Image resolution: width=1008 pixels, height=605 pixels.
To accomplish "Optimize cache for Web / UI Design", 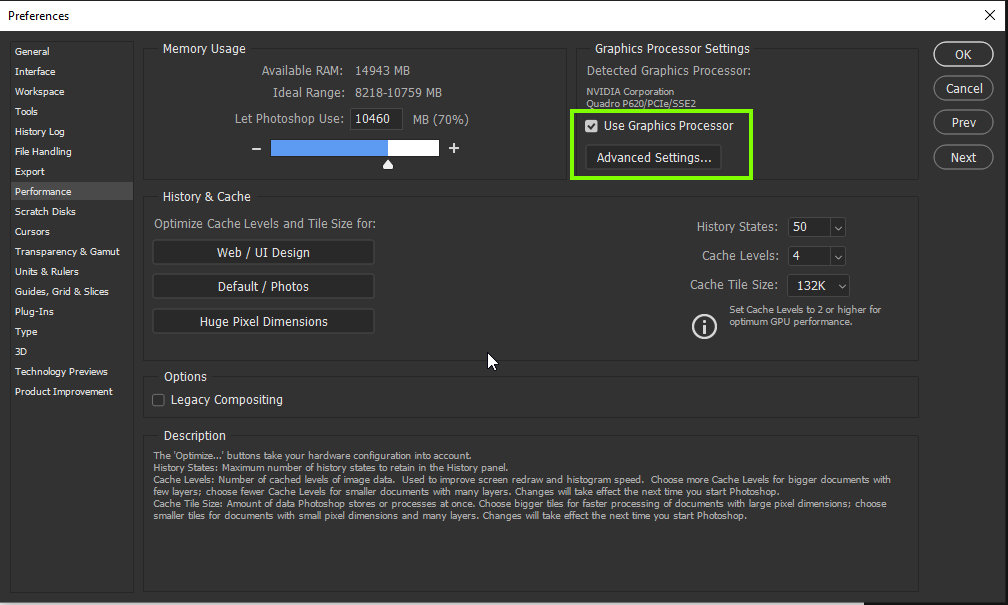I will pos(262,252).
